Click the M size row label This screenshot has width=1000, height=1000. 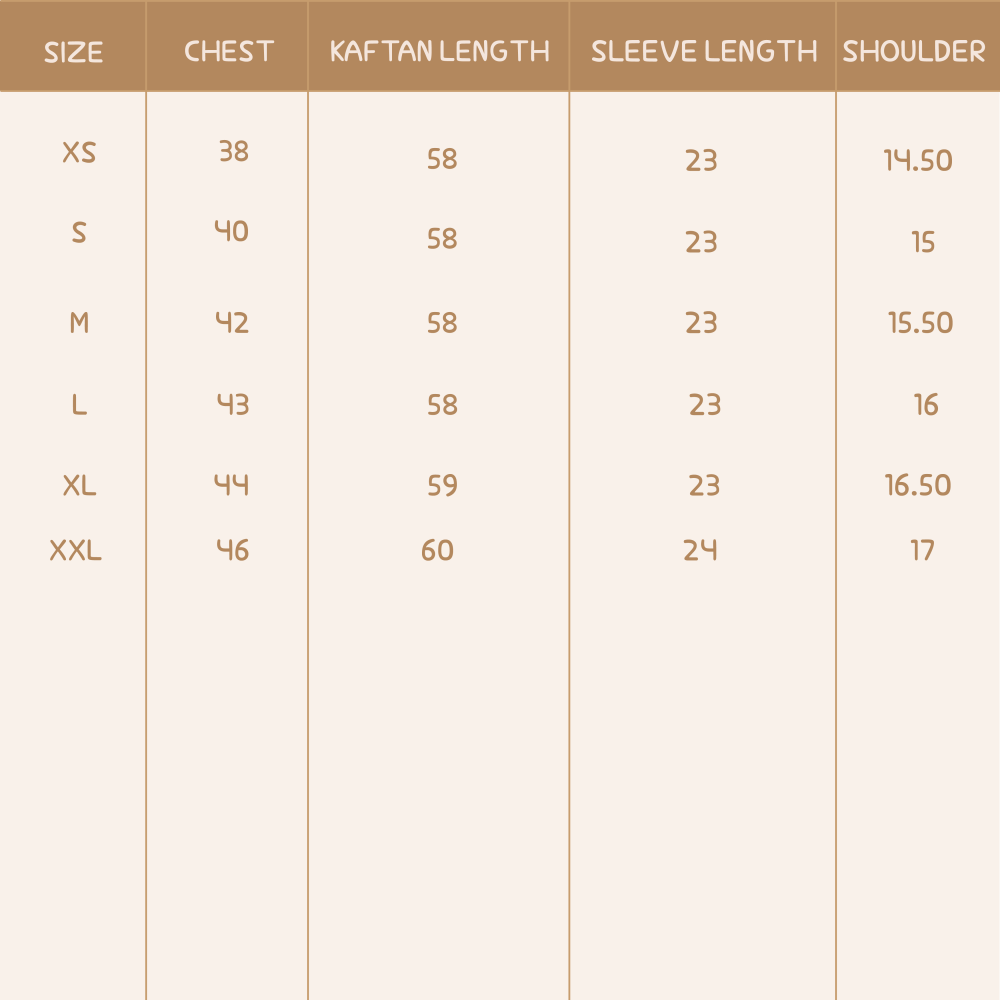point(79,323)
